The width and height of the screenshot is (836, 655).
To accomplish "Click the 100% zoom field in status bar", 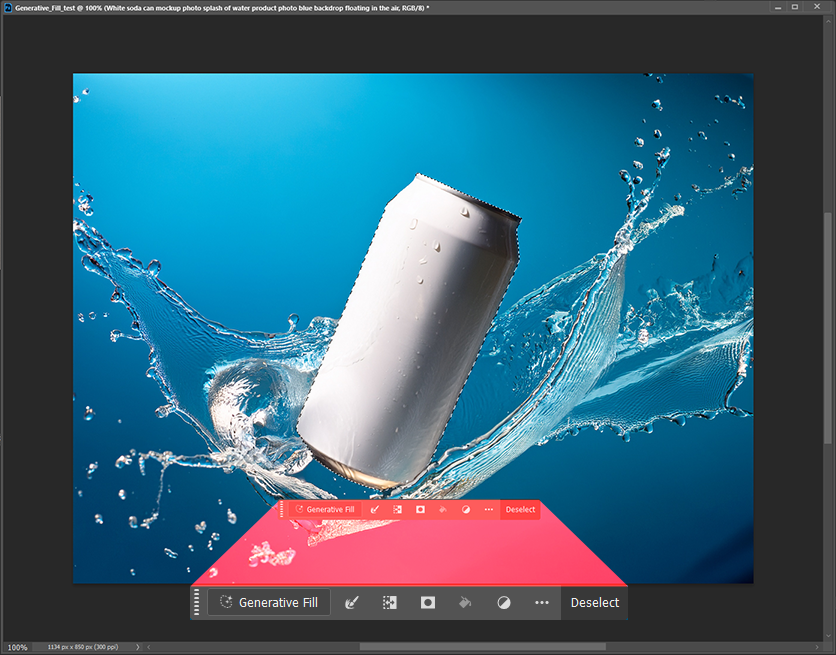I will coord(17,647).
